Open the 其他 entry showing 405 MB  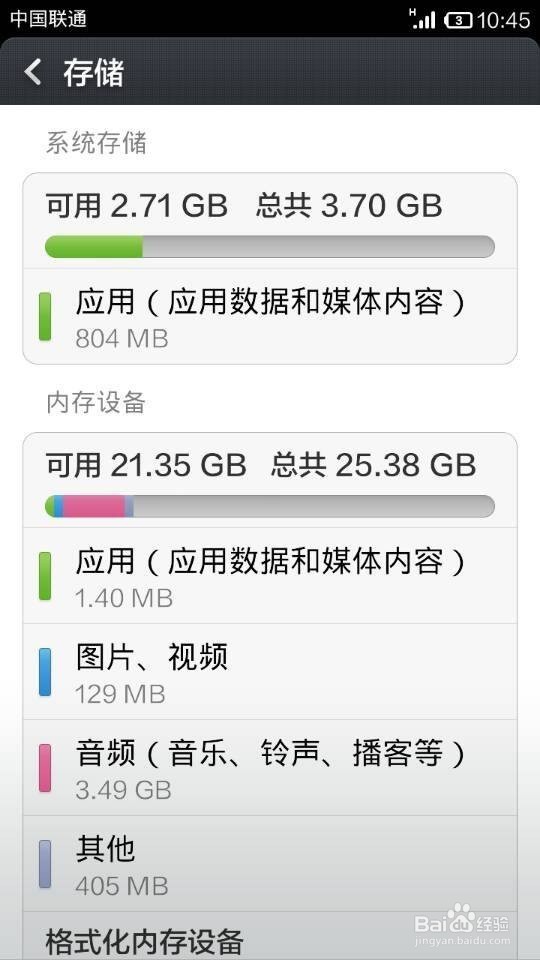click(x=270, y=864)
